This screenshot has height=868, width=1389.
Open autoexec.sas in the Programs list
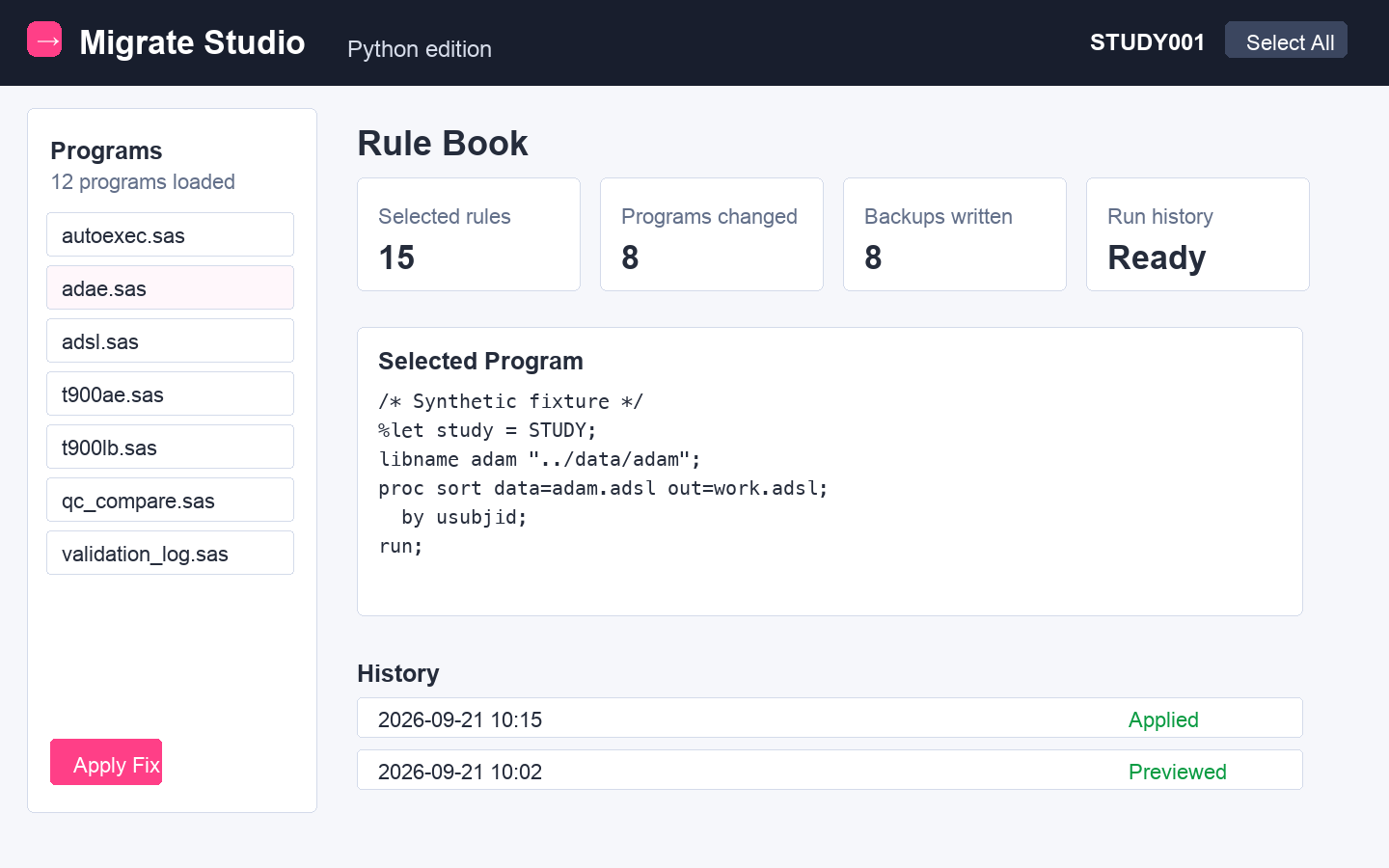tap(170, 234)
